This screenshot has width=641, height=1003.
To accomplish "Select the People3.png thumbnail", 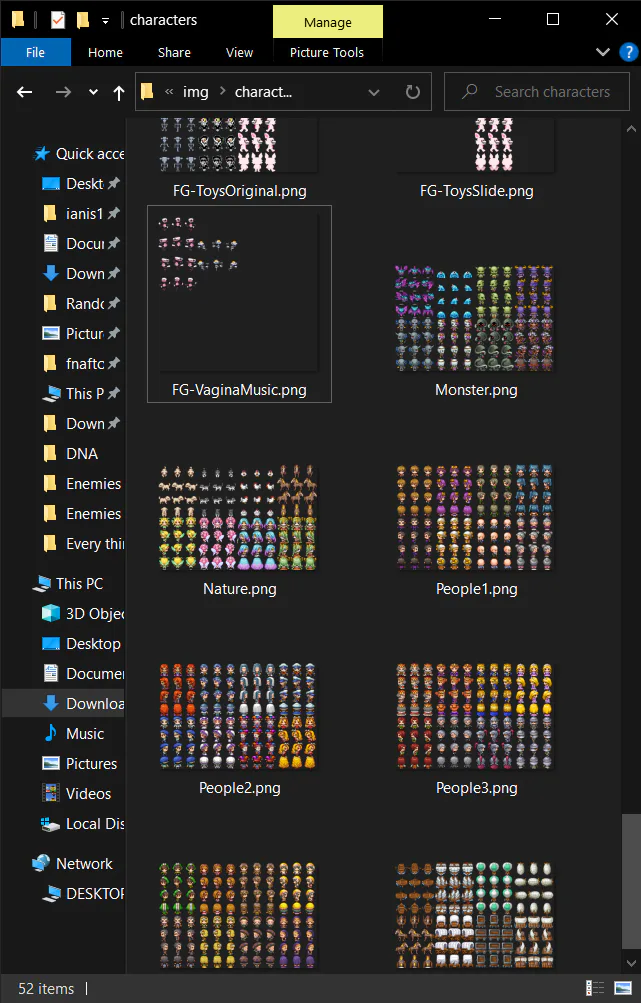I will (x=475, y=716).
